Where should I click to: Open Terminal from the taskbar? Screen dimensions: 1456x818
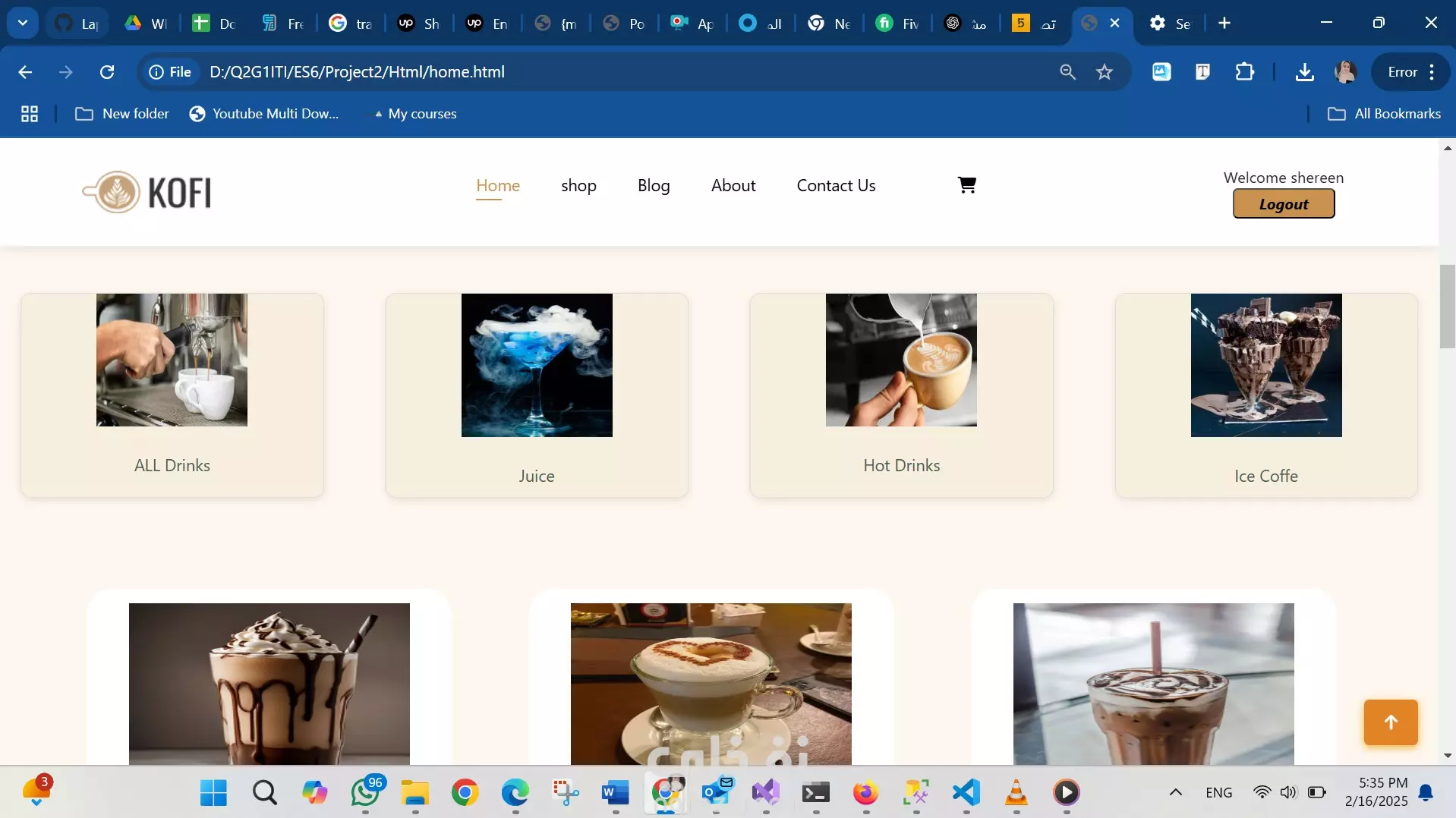[x=816, y=793]
